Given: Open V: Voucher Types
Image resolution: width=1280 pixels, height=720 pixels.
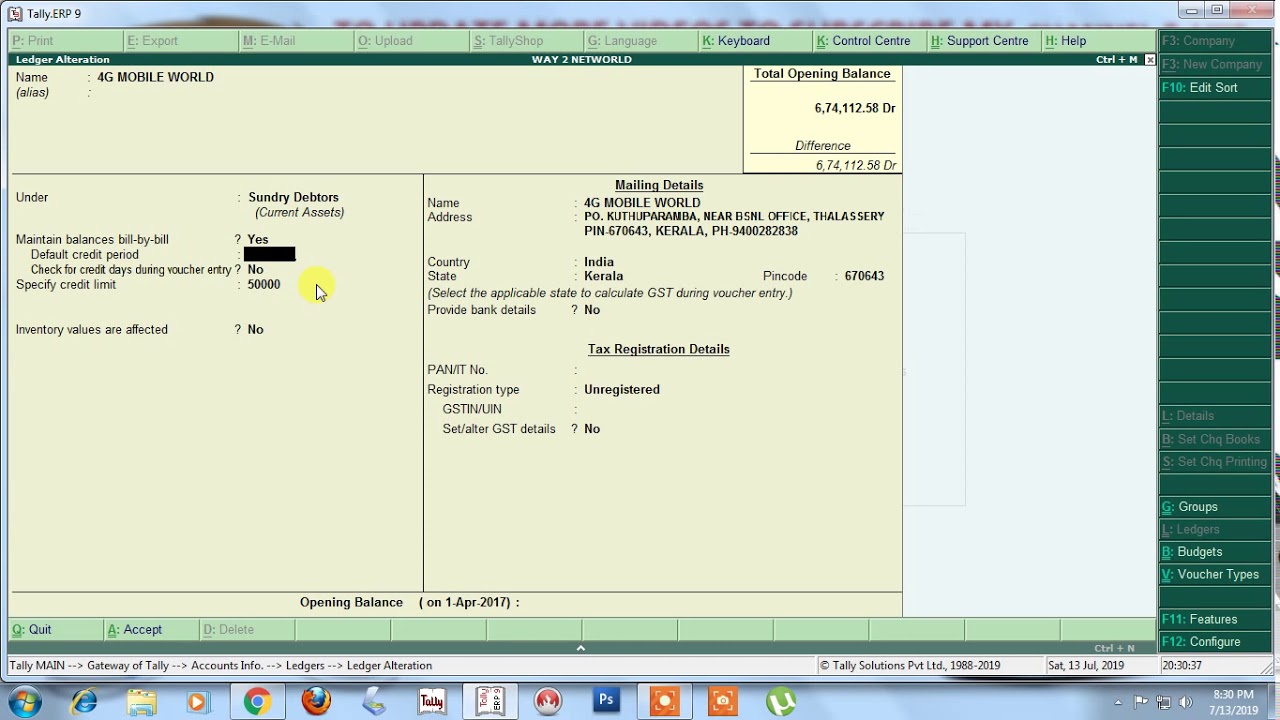Looking at the screenshot, I should (x=1213, y=574).
